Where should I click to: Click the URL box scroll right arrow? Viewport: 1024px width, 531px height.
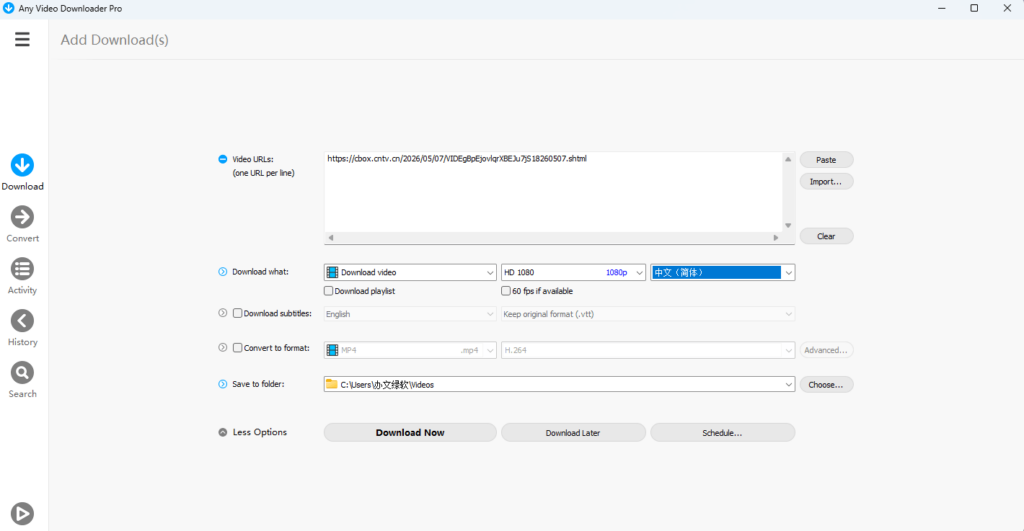776,238
